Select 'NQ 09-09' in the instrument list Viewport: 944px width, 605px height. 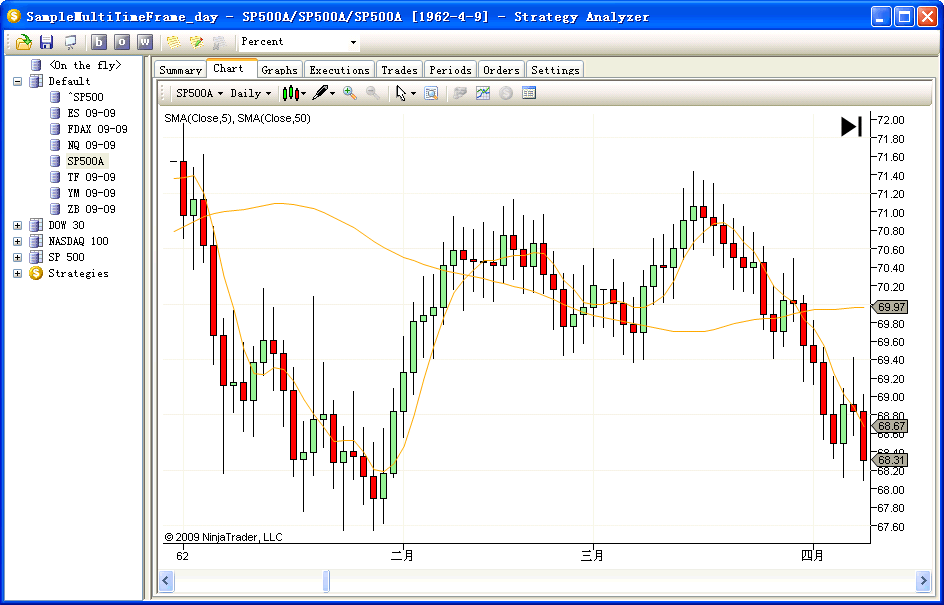pos(92,145)
